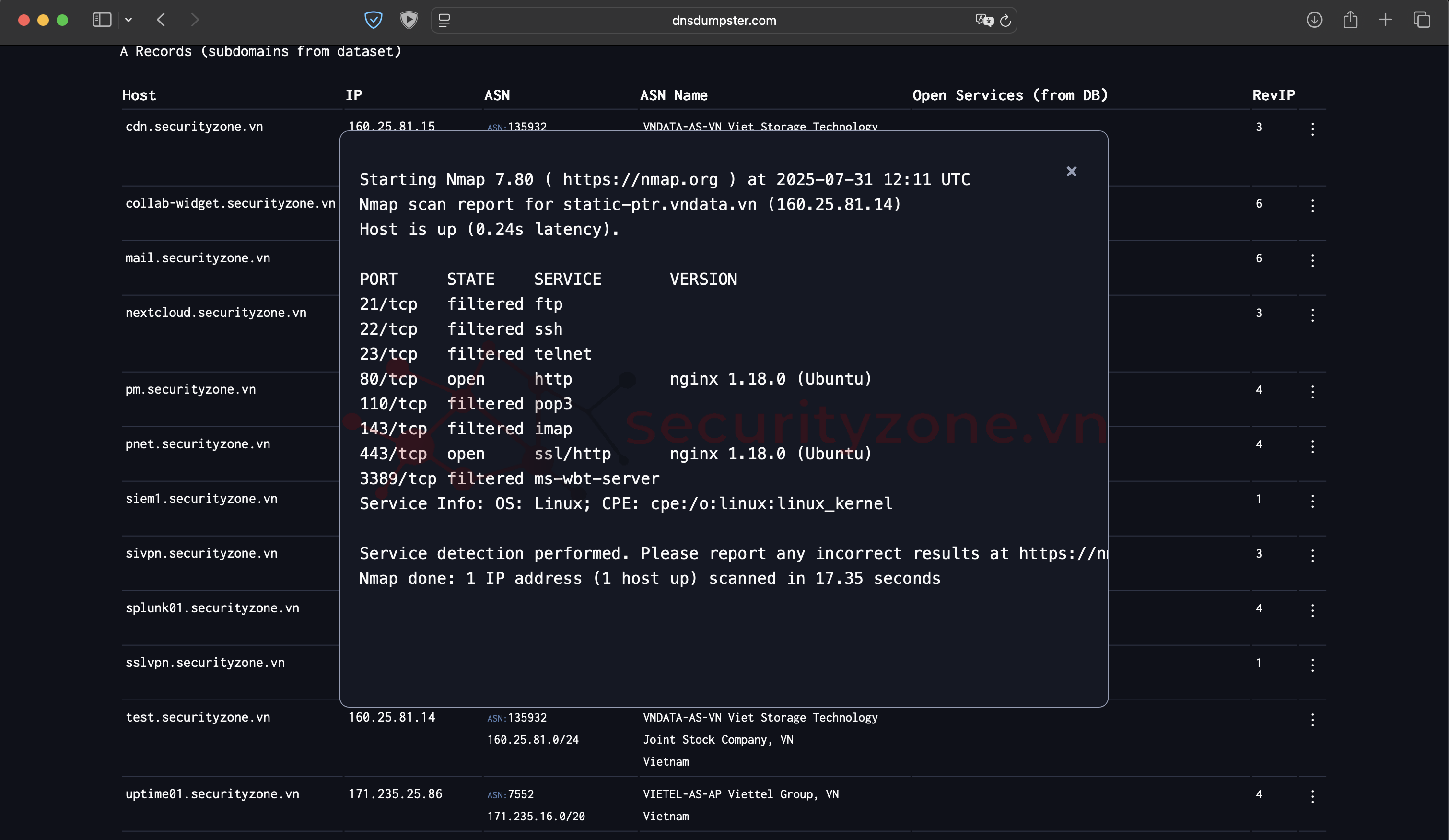Image resolution: width=1449 pixels, height=840 pixels.
Task: Click the IP 171.235.25.86
Action: pyautogui.click(x=395, y=794)
